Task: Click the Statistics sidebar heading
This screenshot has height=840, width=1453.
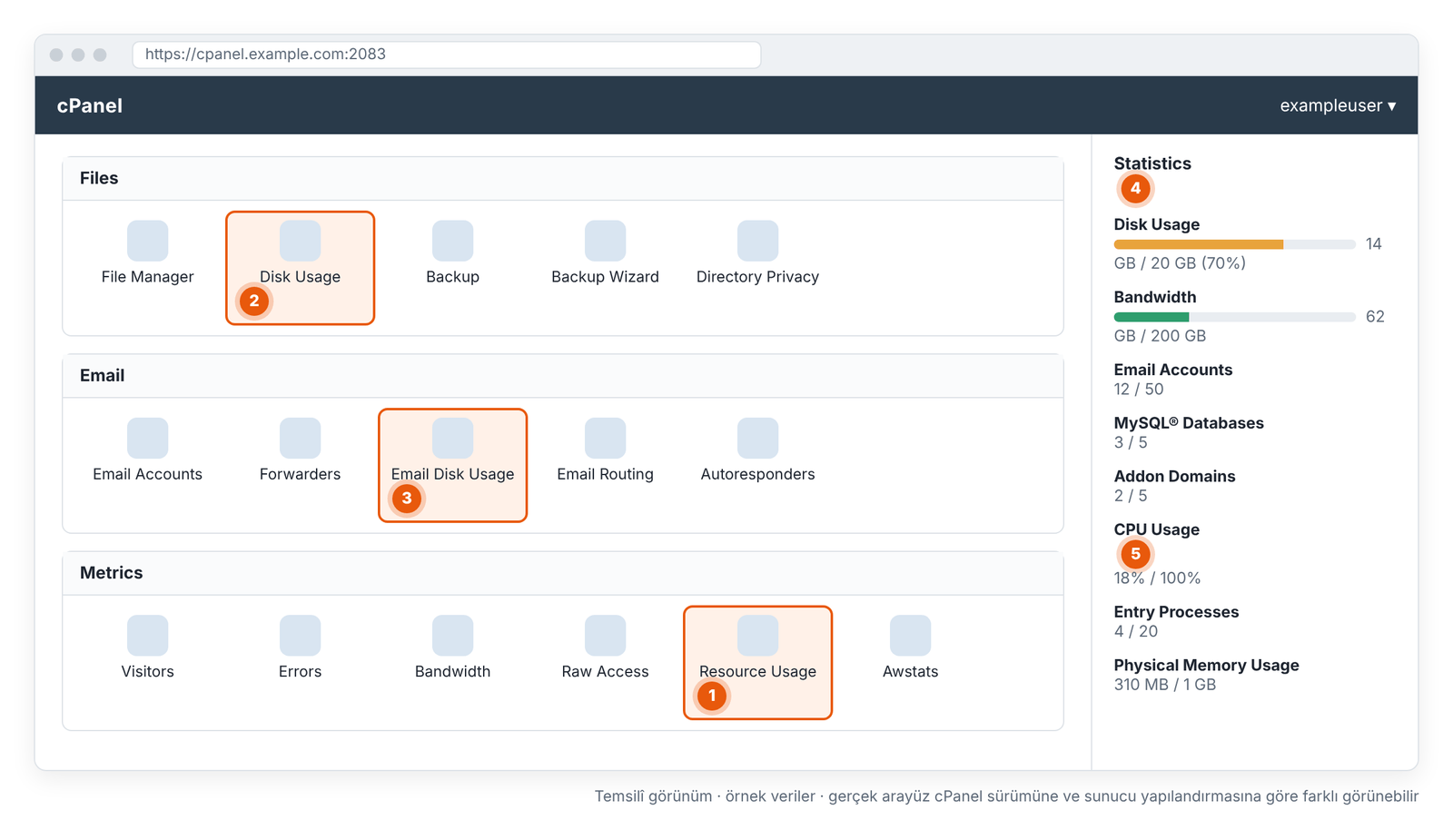Action: tap(1152, 163)
